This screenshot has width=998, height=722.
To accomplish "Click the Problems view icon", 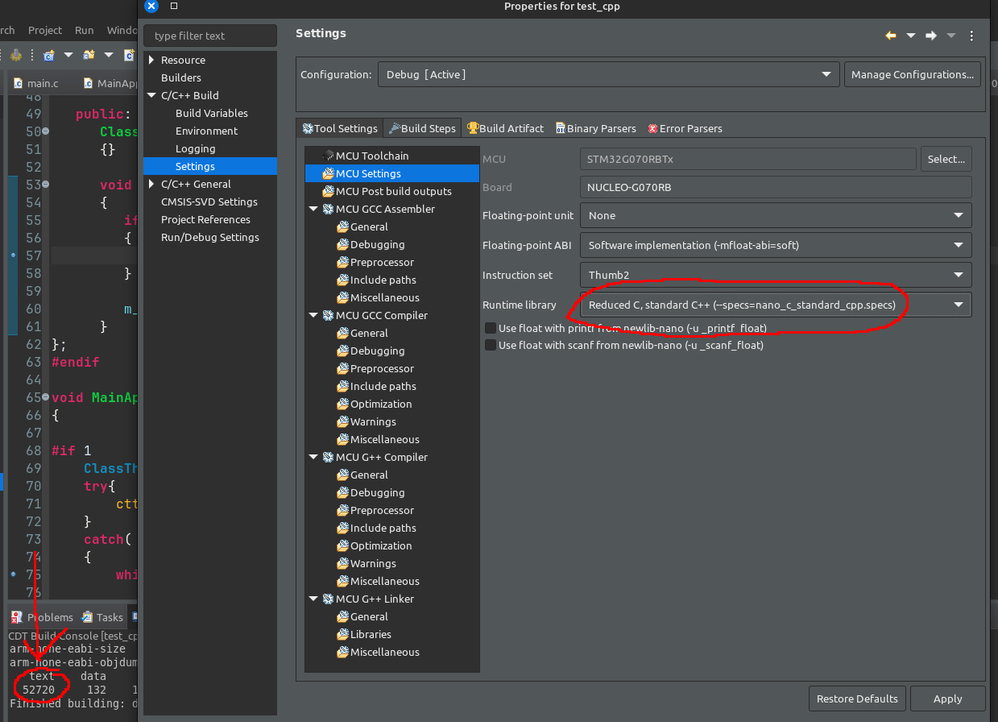I will [17, 617].
